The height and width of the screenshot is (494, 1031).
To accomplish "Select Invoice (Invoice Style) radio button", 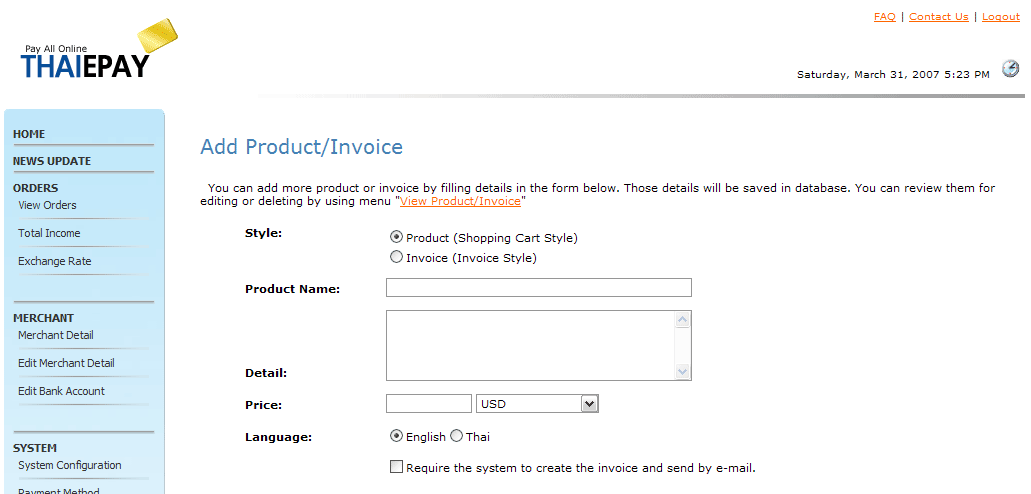I will point(396,258).
